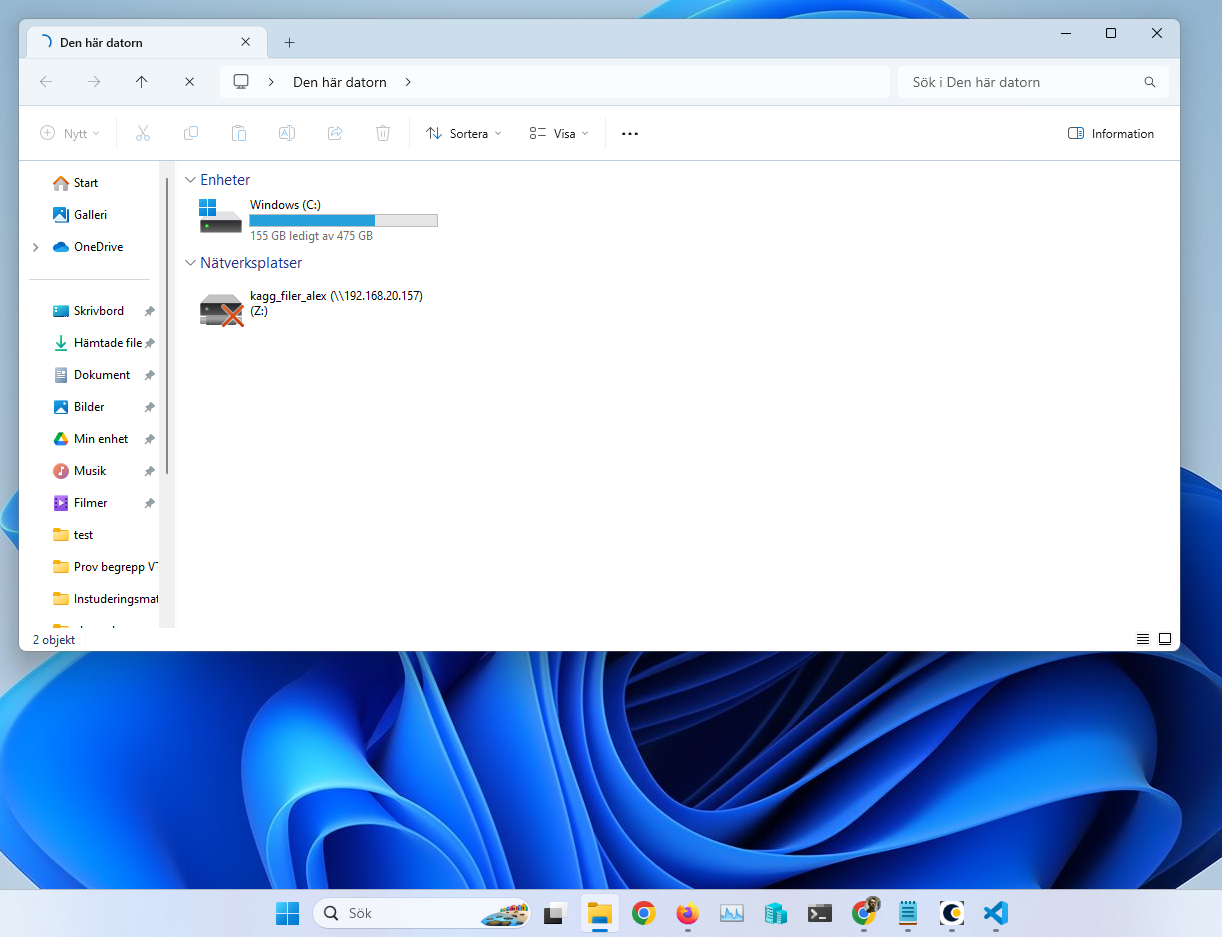Select the Den här datorn tab
This screenshot has height=937, width=1222.
pos(130,43)
